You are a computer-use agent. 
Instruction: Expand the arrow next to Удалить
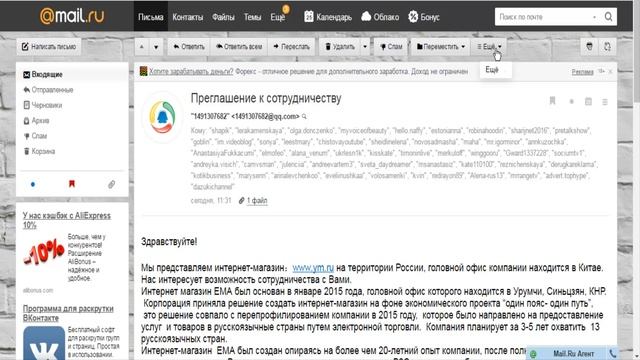[x=365, y=47]
